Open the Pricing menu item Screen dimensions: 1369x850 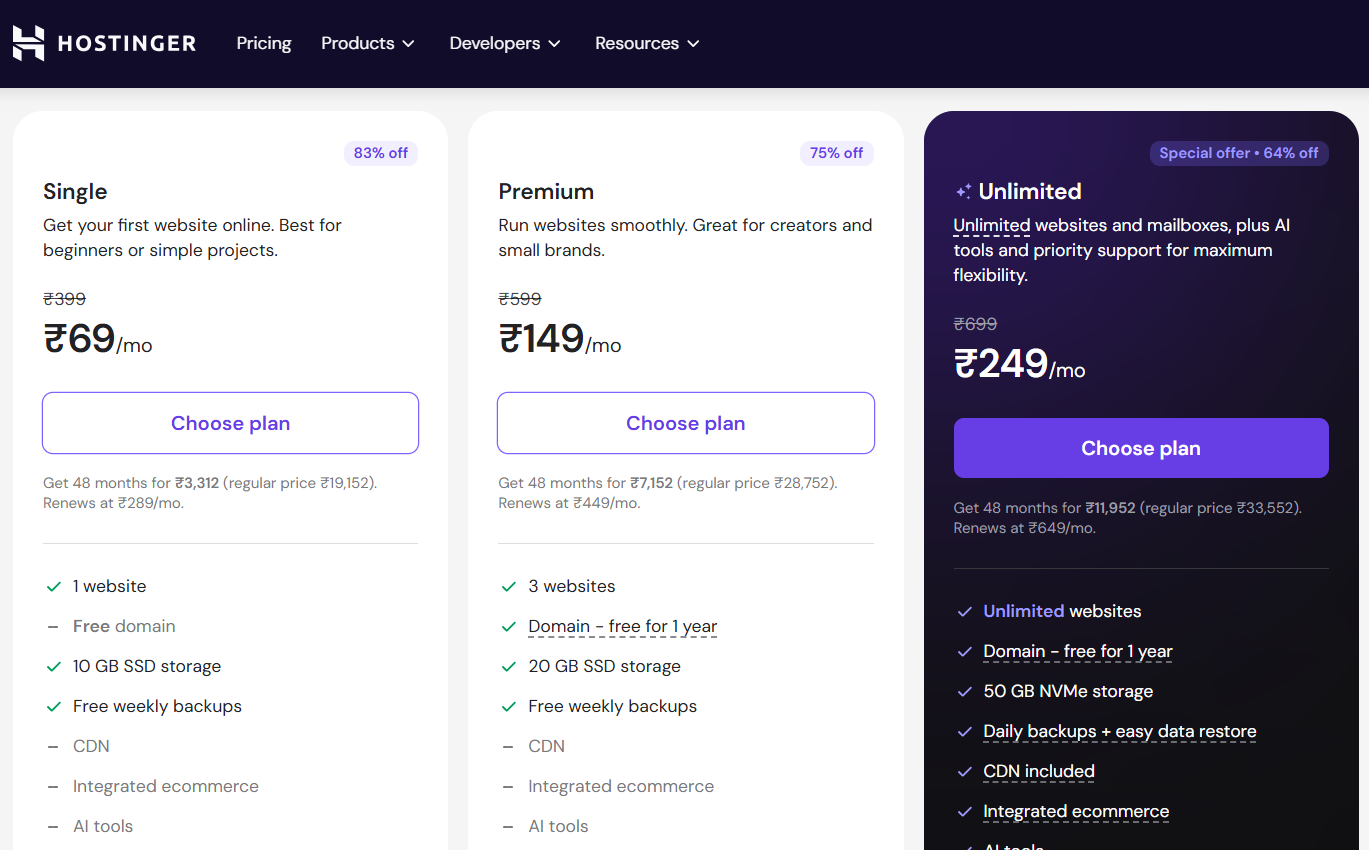tap(264, 43)
